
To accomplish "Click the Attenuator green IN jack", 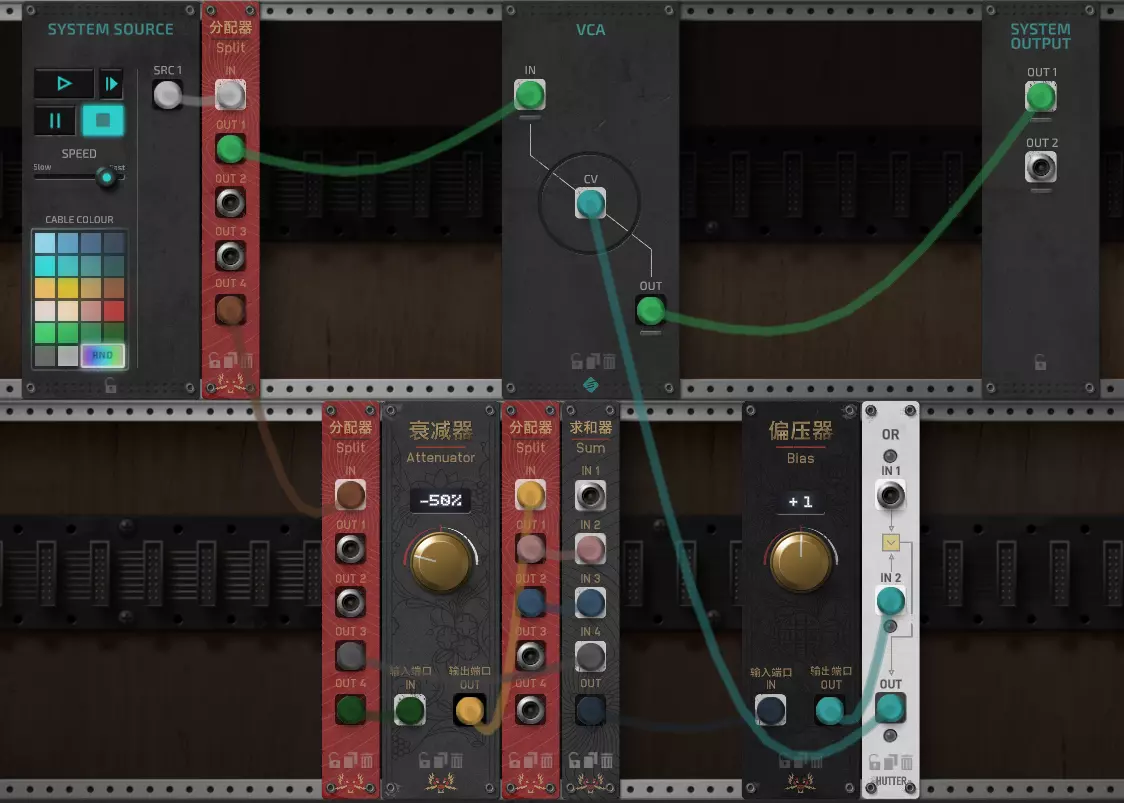I will 410,711.
